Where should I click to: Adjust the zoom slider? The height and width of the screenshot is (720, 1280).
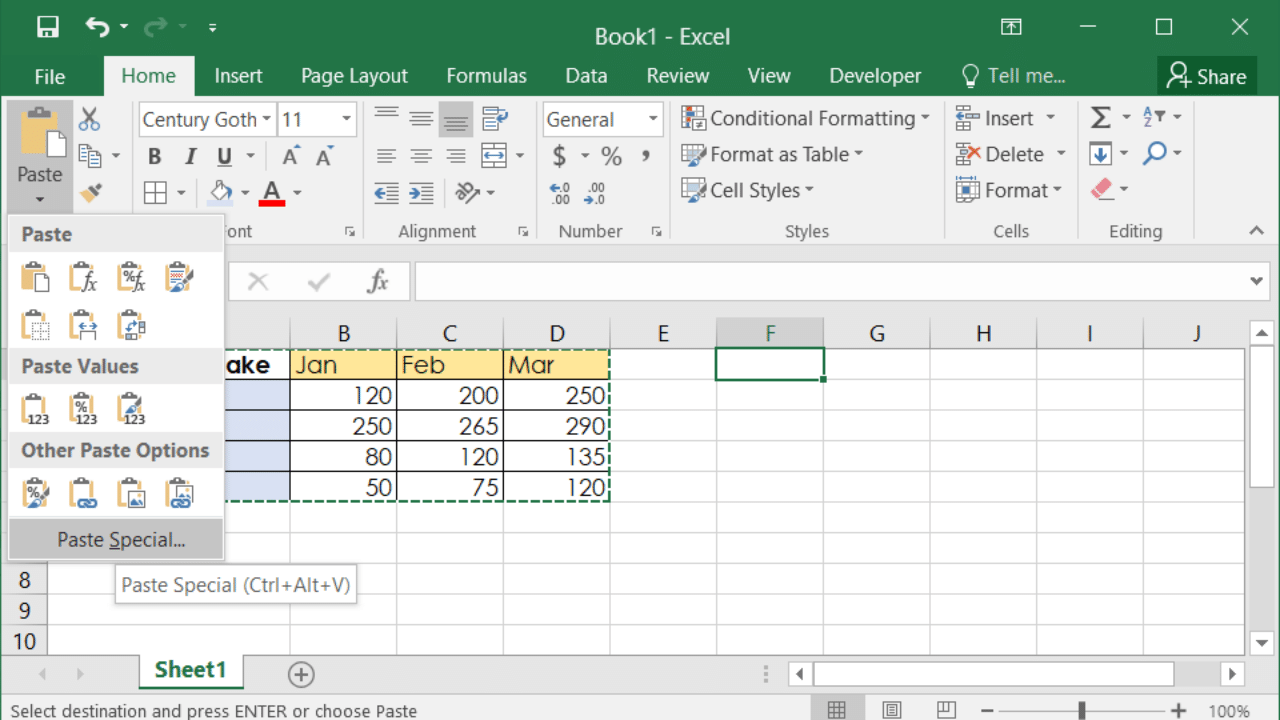pyautogui.click(x=1081, y=711)
